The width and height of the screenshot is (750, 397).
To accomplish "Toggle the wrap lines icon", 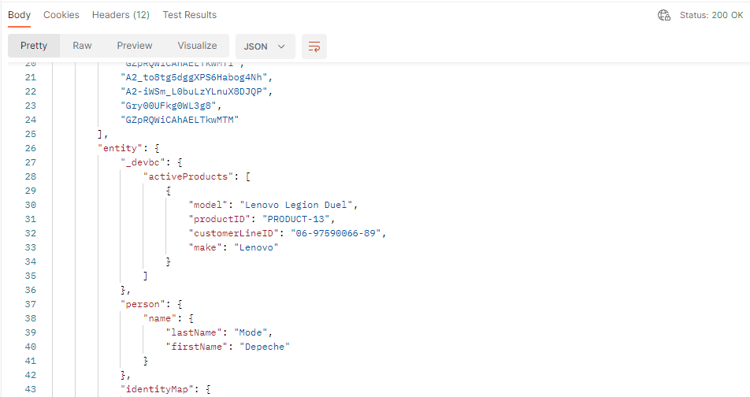I will click(x=314, y=46).
